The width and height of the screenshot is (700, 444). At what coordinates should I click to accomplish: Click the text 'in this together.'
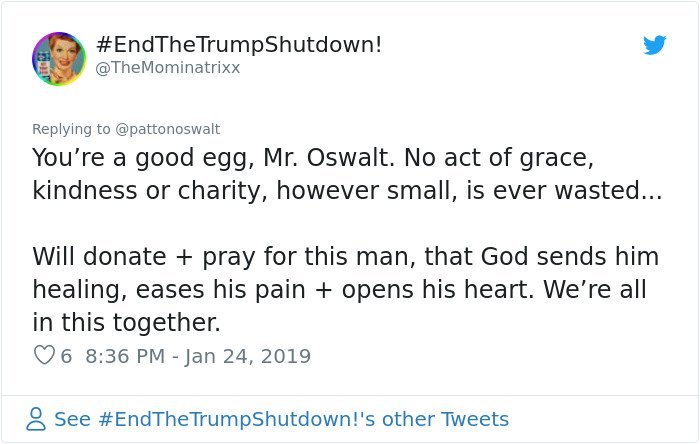tap(126, 323)
